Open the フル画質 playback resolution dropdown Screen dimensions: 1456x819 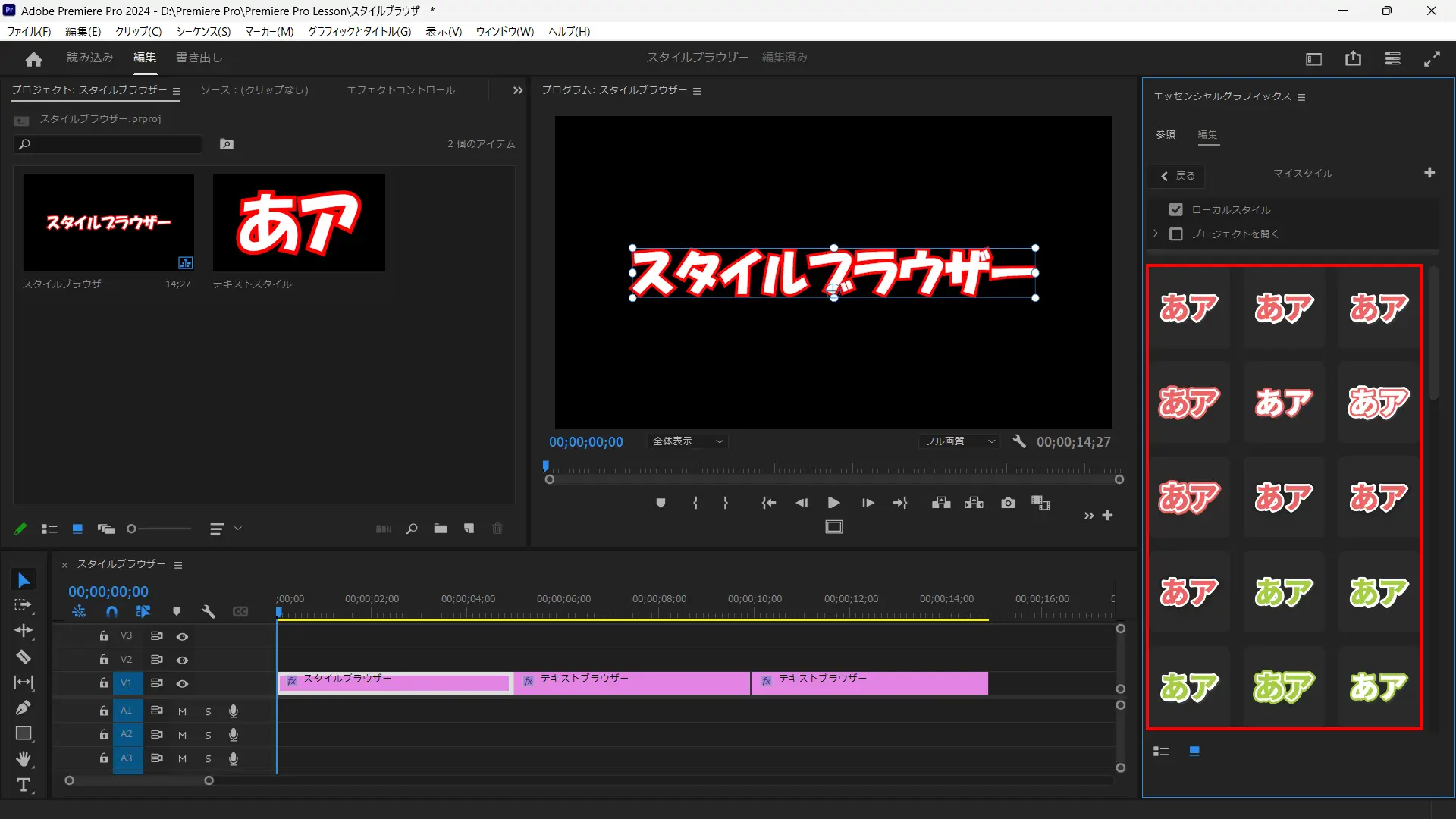(x=959, y=441)
